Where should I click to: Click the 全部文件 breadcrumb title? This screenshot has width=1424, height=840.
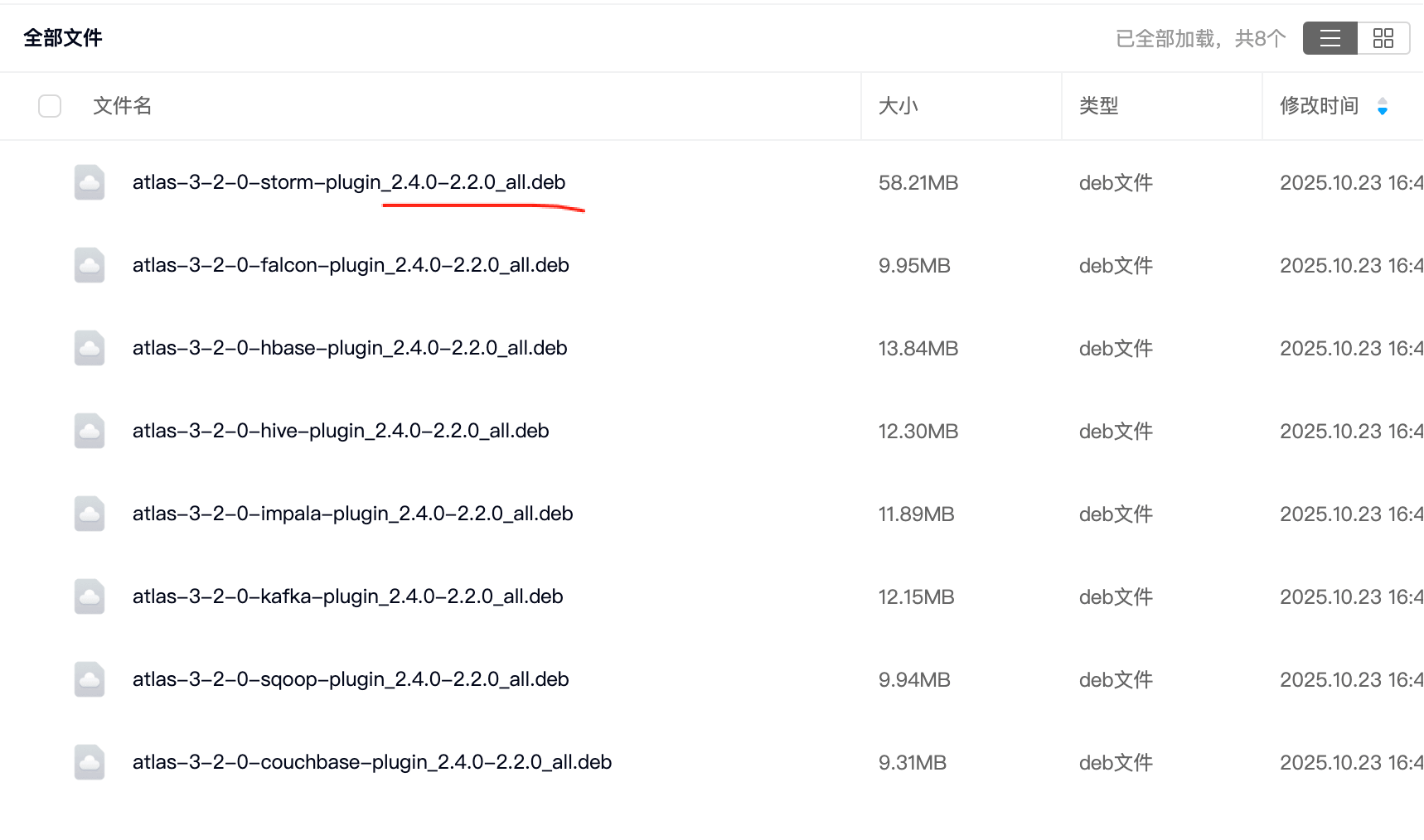63,38
